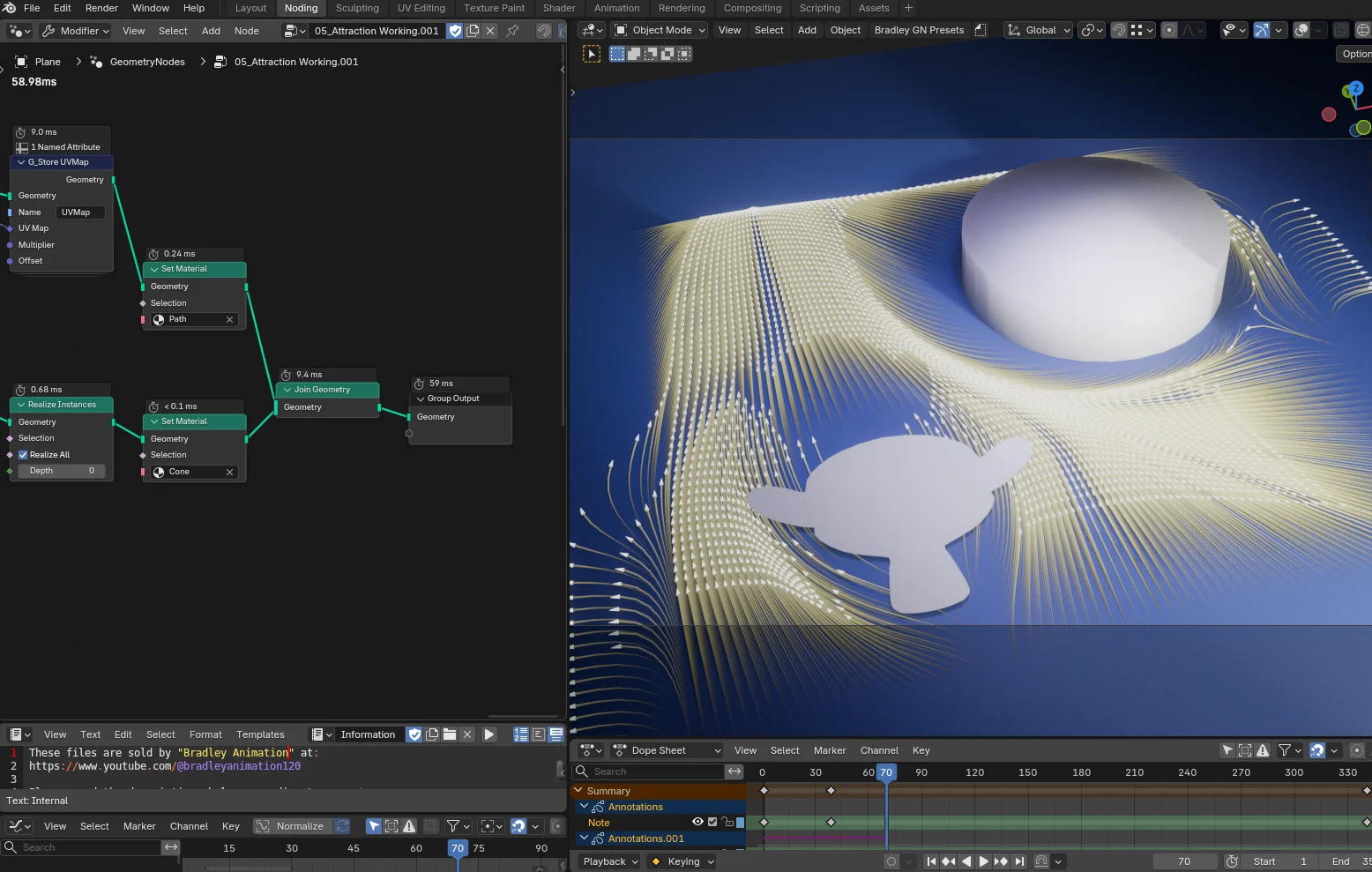Screen dimensions: 1372x872
Task: Collapse the G_Store UVMap node
Action: pyautogui.click(x=21, y=162)
